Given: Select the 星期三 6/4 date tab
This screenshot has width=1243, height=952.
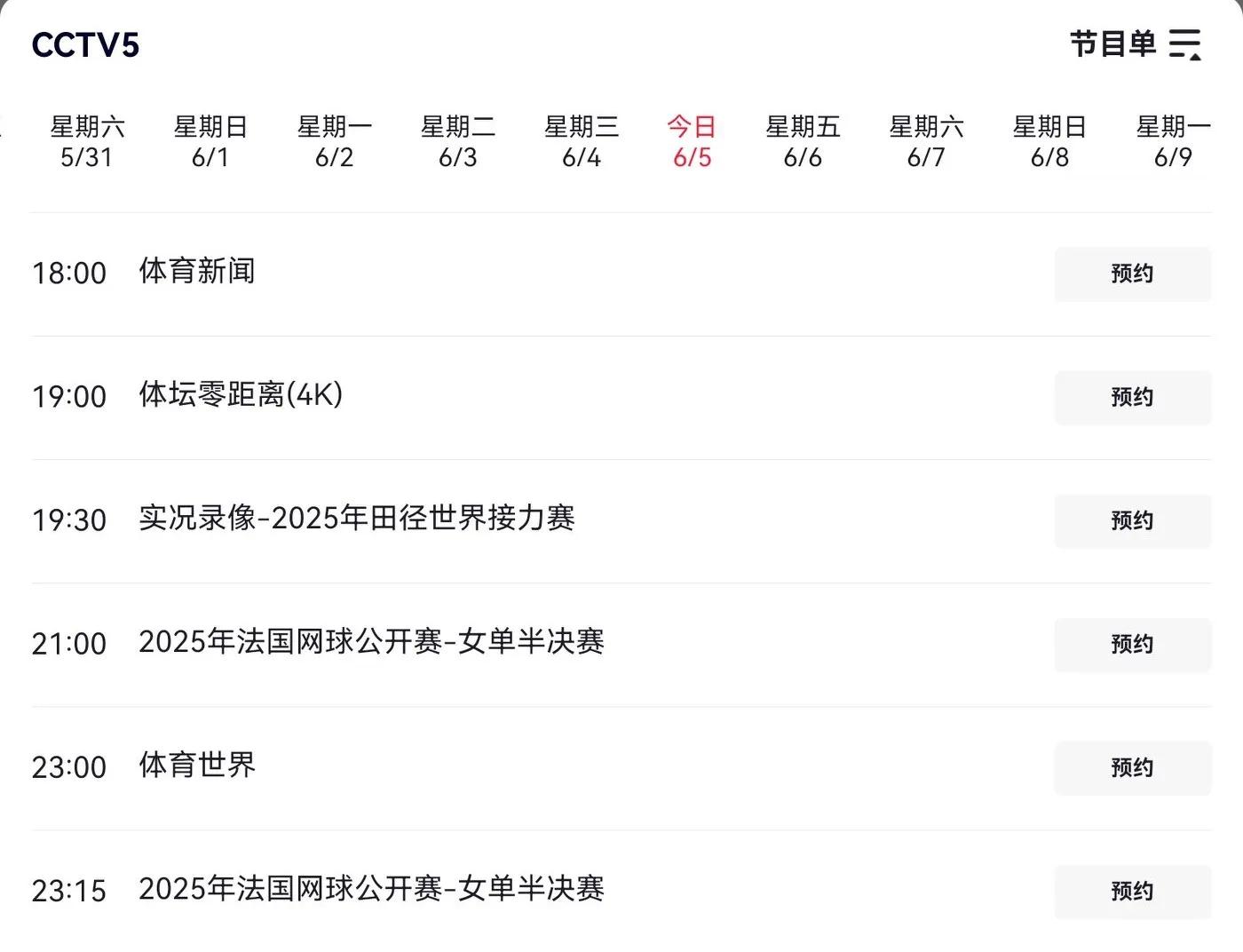Looking at the screenshot, I should click(582, 142).
